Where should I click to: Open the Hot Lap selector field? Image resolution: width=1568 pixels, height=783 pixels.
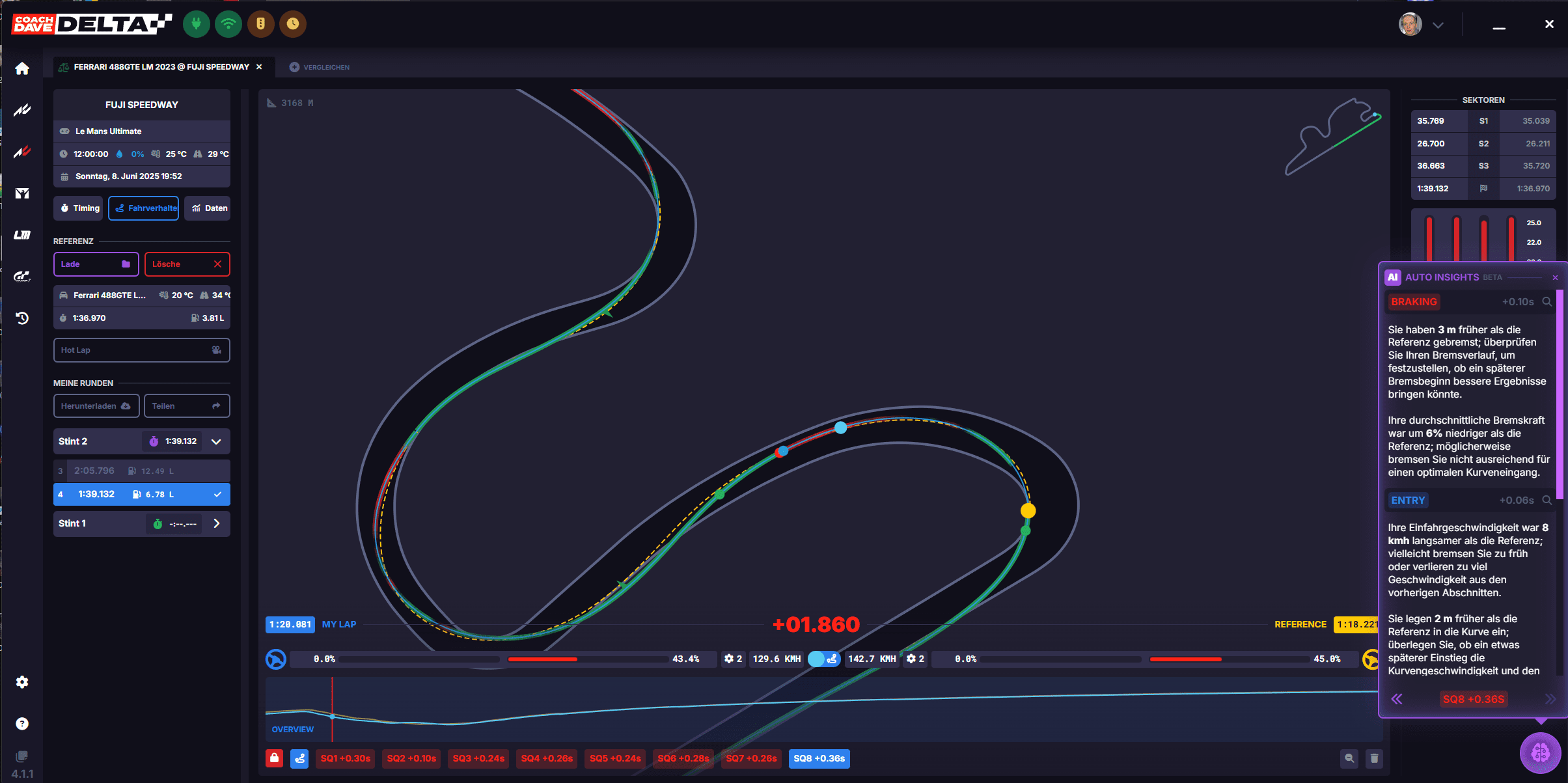pyautogui.click(x=142, y=350)
